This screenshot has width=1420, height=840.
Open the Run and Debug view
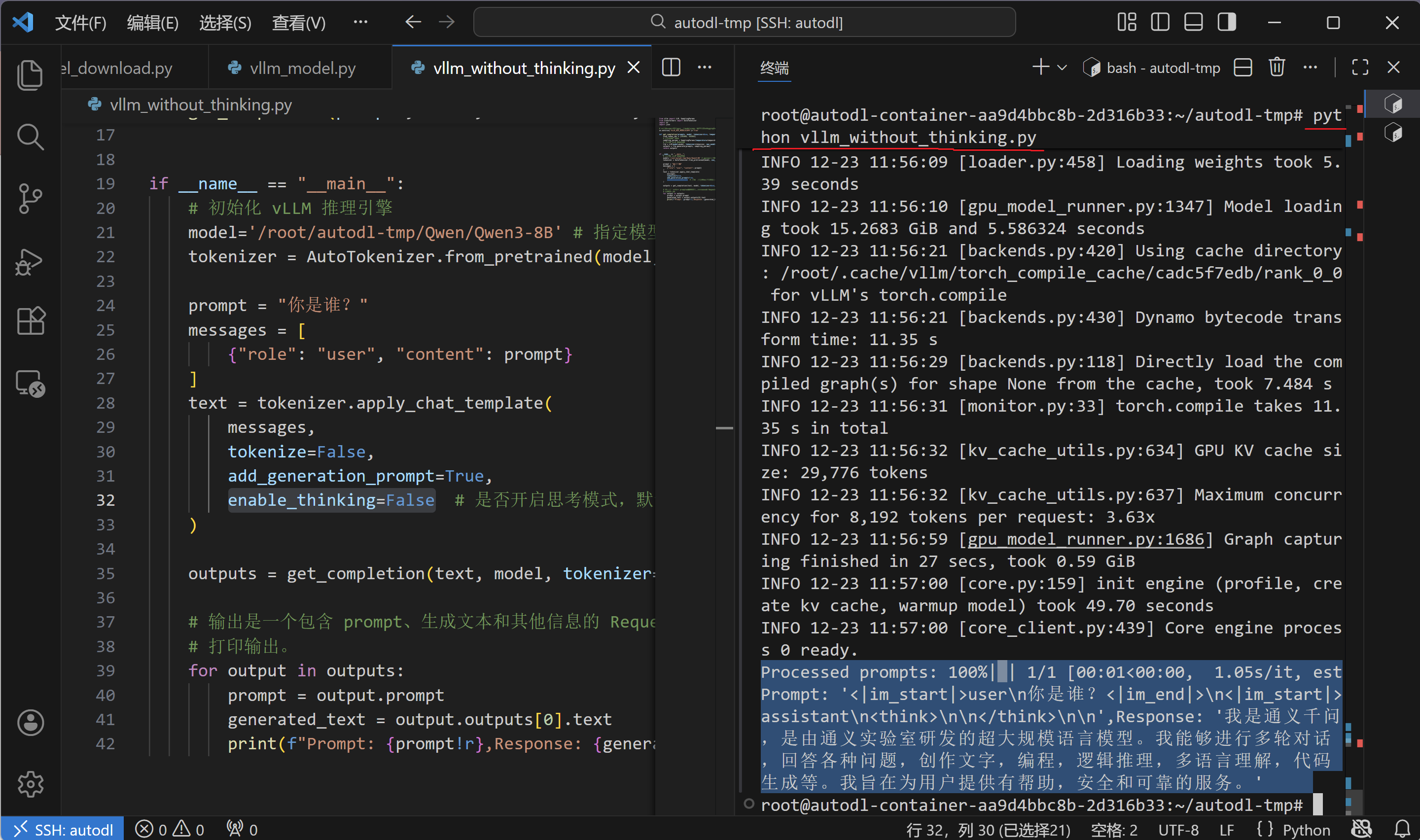30,261
